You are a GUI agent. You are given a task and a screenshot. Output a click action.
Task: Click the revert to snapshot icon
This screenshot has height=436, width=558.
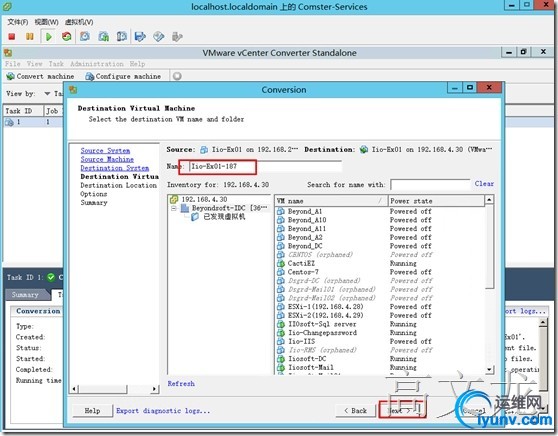pyautogui.click(x=104, y=37)
